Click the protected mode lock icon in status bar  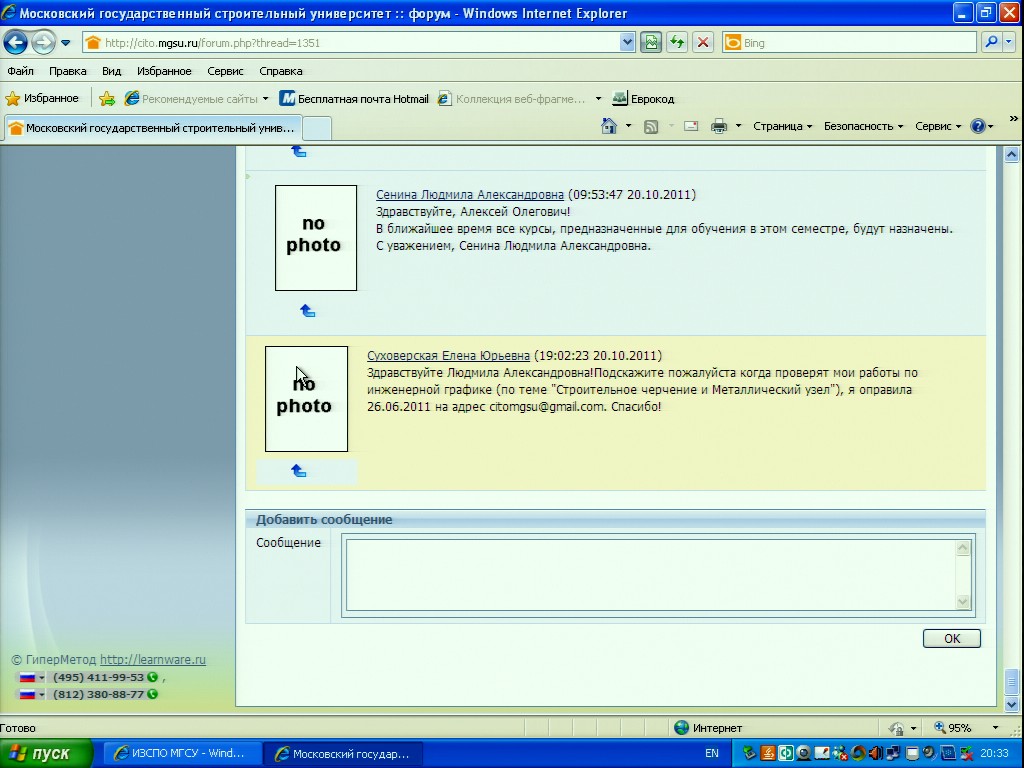[x=897, y=728]
